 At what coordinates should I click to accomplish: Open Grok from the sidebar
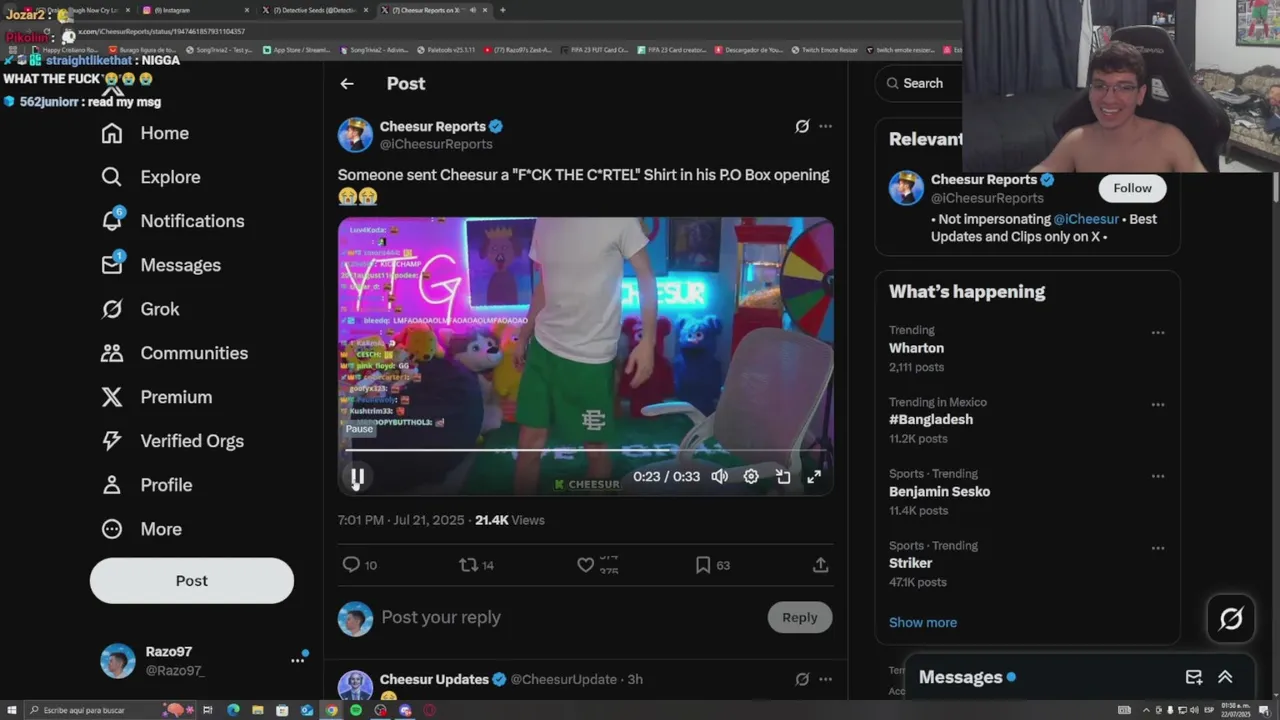(140, 309)
